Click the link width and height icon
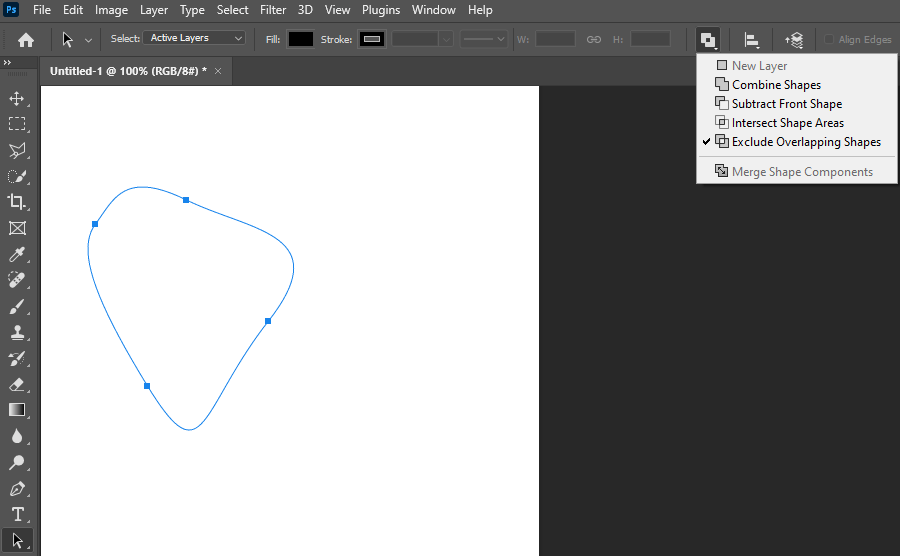 [593, 40]
